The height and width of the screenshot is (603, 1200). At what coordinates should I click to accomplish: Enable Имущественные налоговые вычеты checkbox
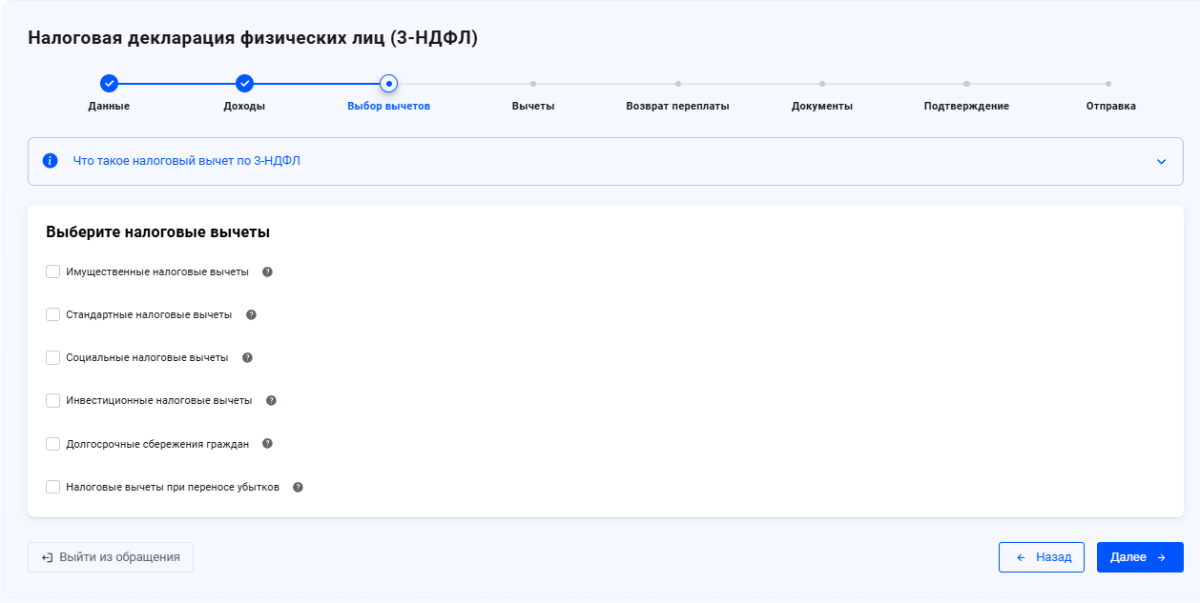[53, 272]
